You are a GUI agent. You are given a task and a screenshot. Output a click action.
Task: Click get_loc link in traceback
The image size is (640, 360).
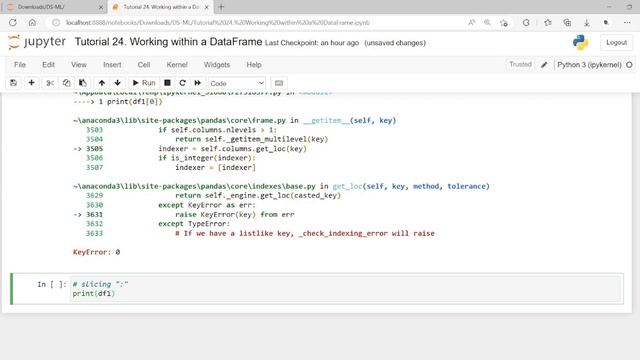[x=347, y=186]
